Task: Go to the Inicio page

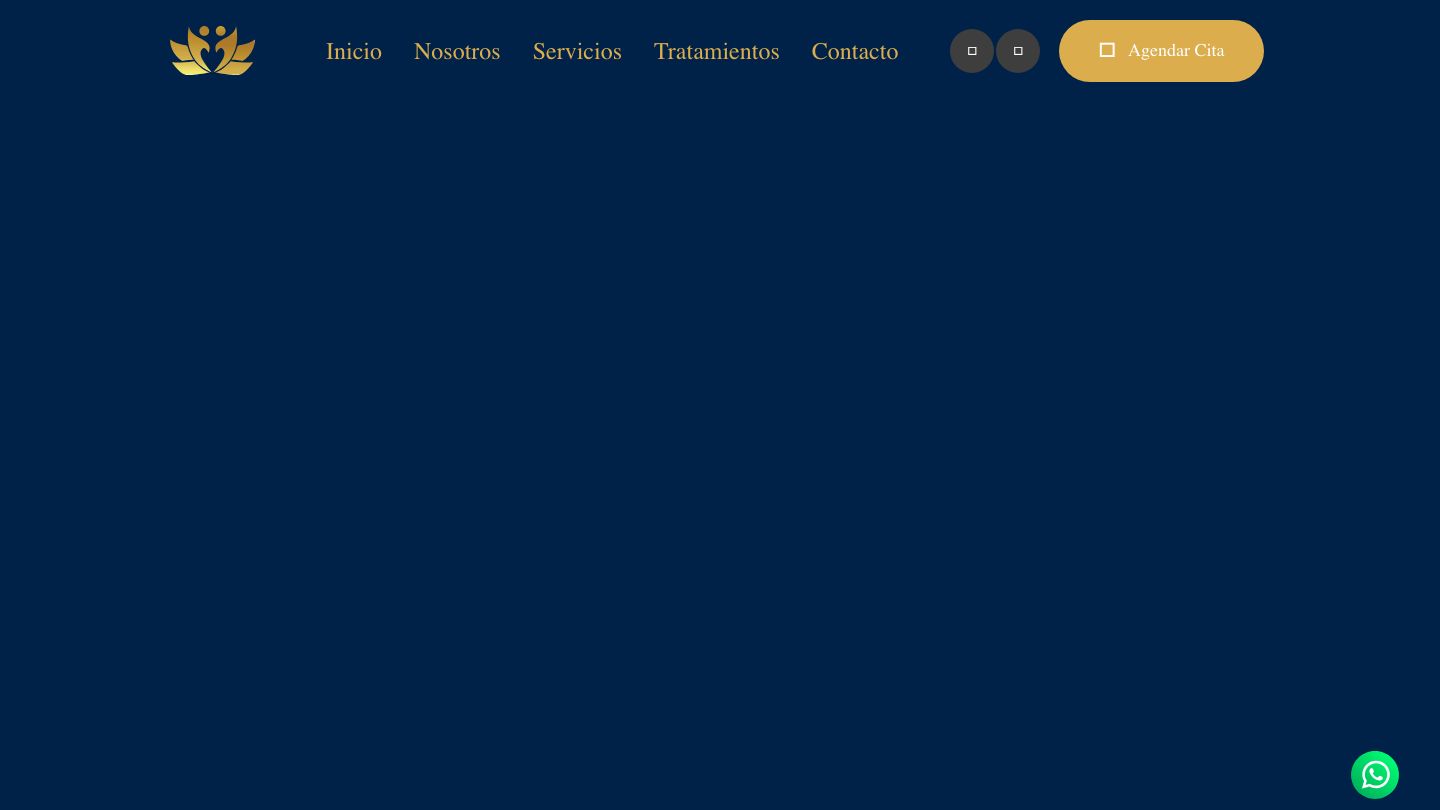Action: pyautogui.click(x=353, y=52)
